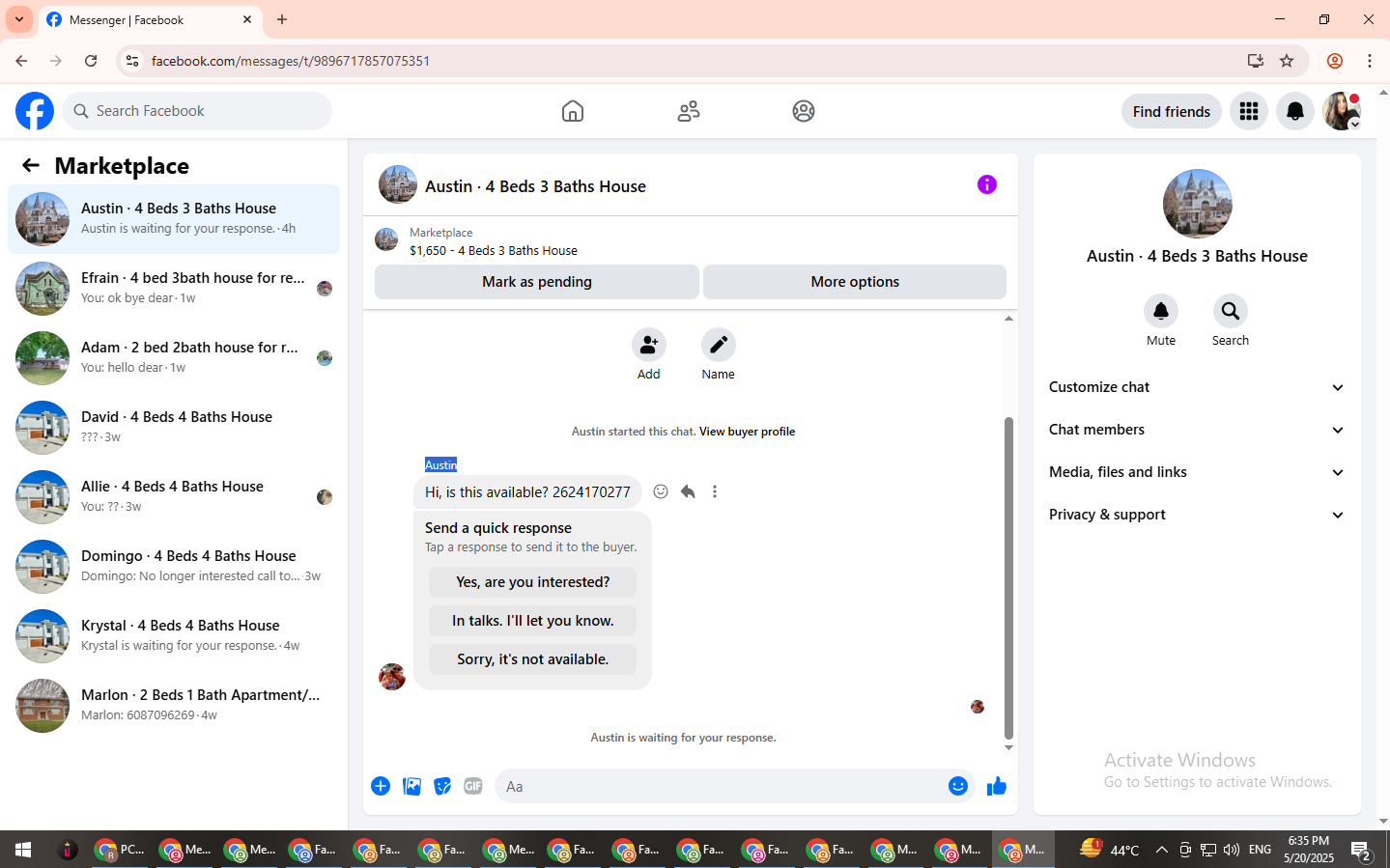Go to Home feed icon

573,111
